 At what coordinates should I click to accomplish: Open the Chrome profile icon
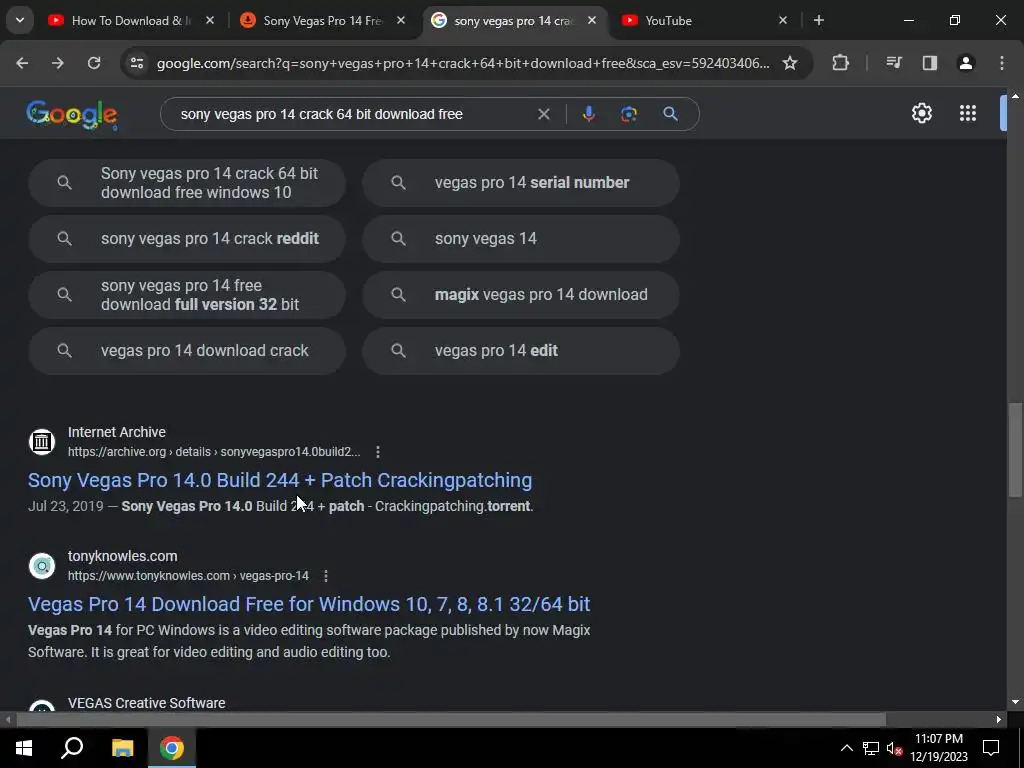pos(966,63)
